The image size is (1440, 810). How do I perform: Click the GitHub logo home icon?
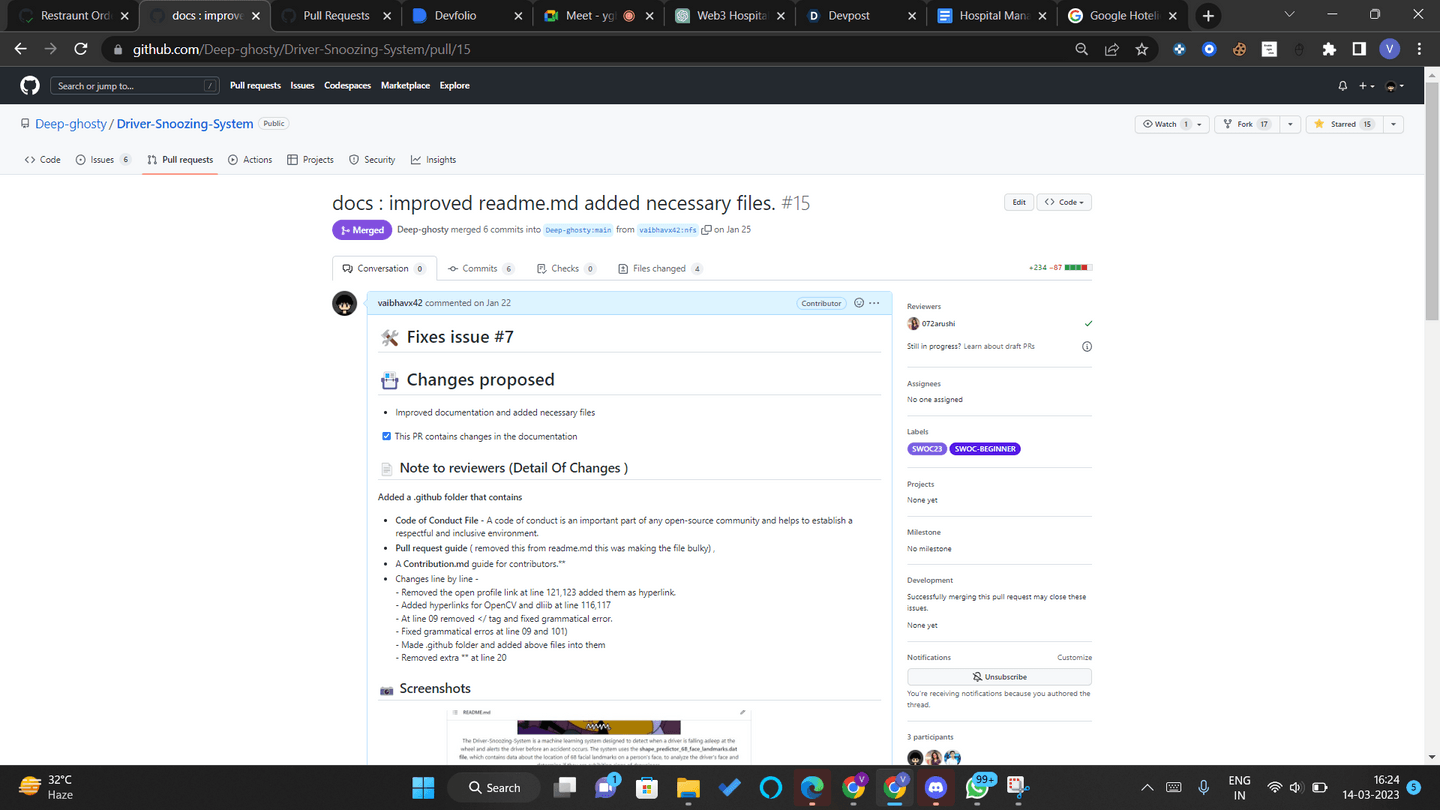(x=30, y=86)
